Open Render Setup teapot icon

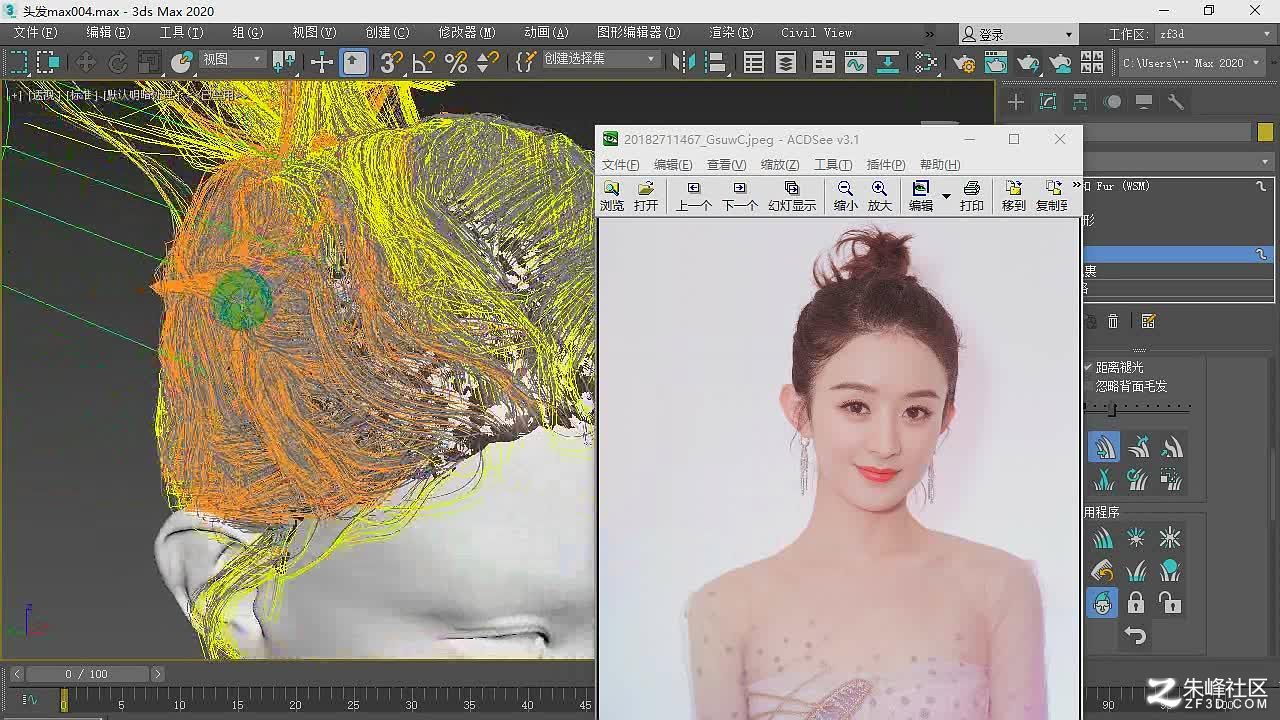pos(964,63)
